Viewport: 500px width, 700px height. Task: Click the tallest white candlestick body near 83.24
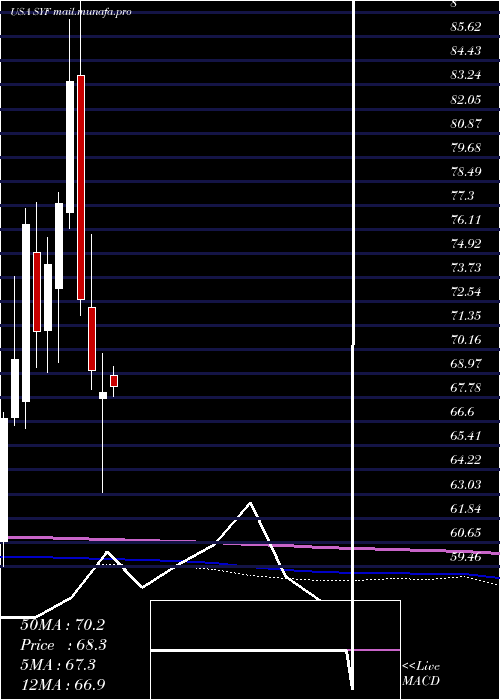pyautogui.click(x=70, y=147)
